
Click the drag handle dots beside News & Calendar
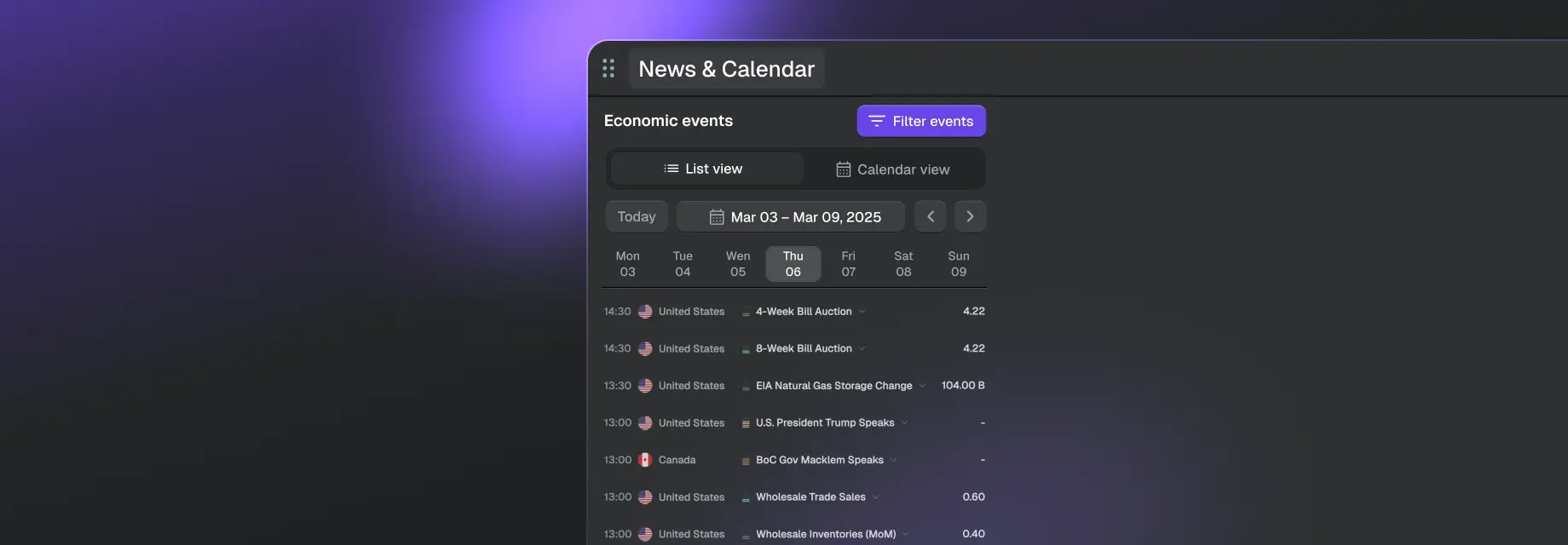pos(608,68)
